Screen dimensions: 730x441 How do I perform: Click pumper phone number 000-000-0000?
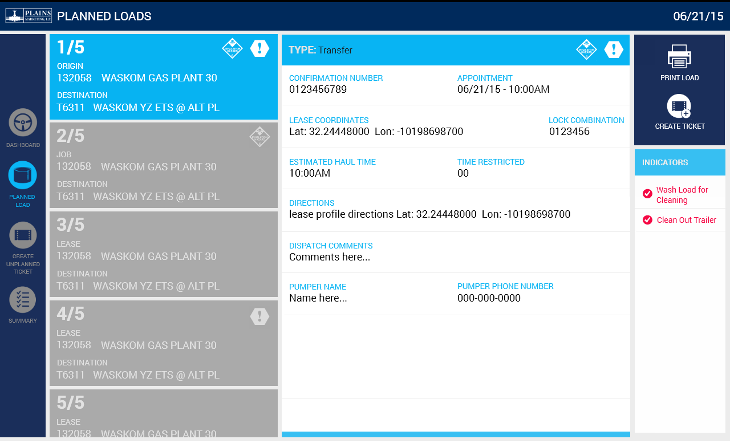pos(489,298)
